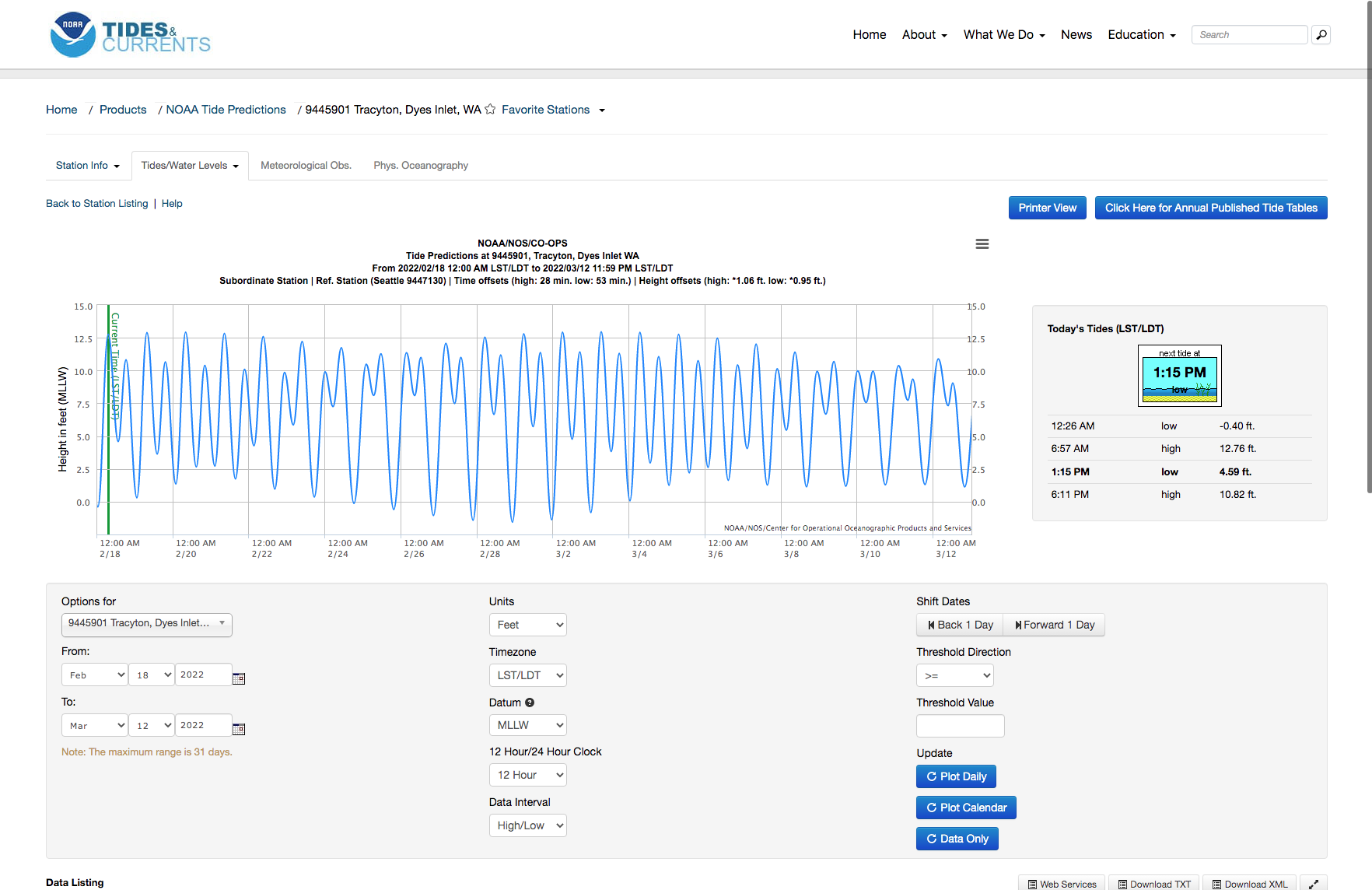
Task: Click the 12:26 AM low tide row
Action: (1180, 426)
